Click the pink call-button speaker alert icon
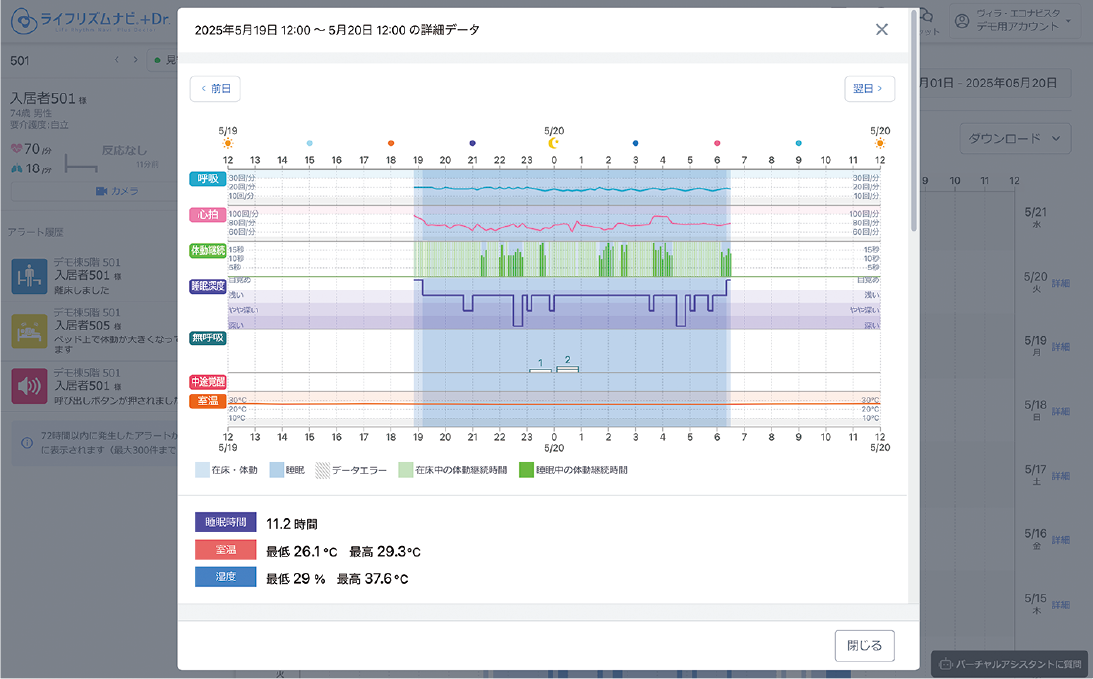 click(30, 386)
